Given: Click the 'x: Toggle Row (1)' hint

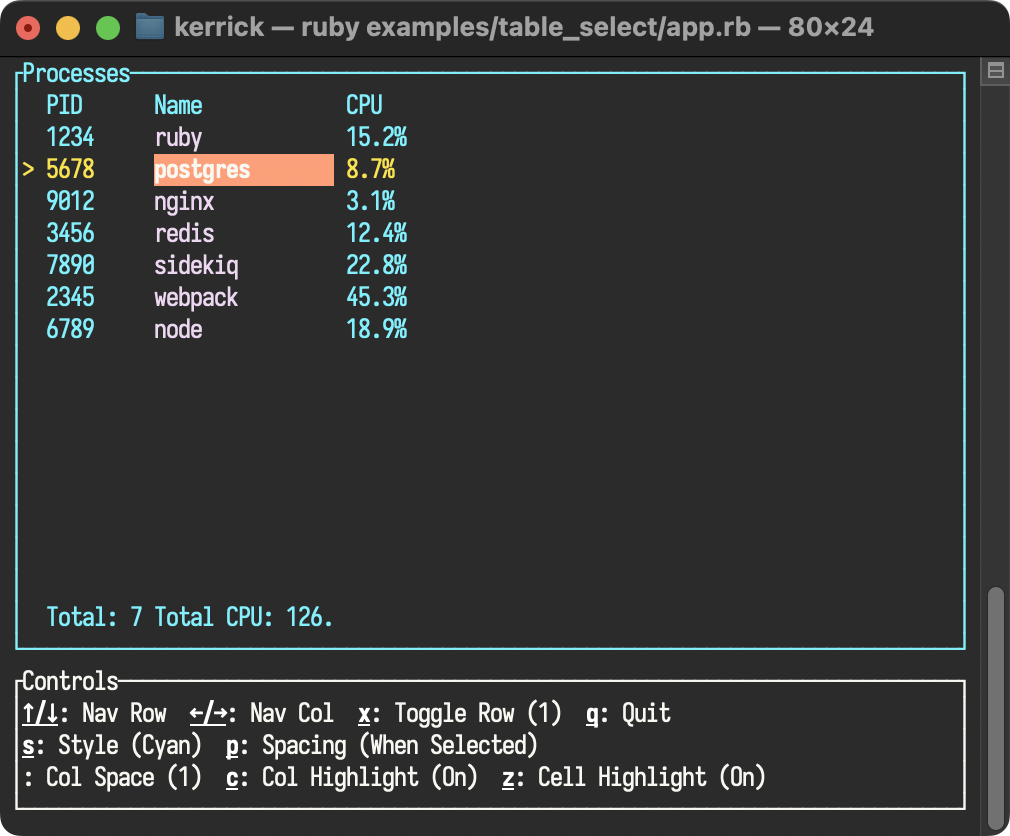Looking at the screenshot, I should coord(460,714).
